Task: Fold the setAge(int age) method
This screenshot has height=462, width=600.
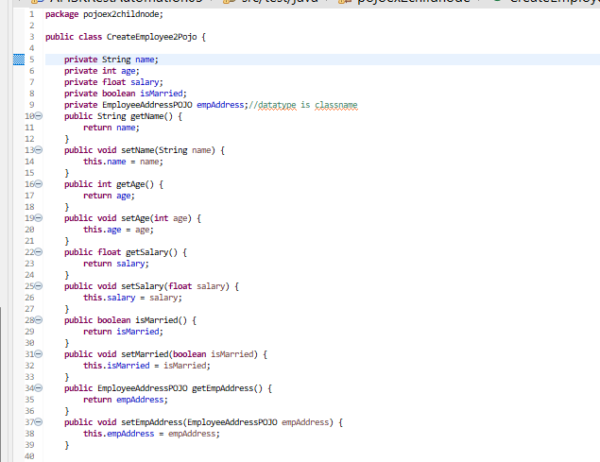Action: (x=39, y=218)
